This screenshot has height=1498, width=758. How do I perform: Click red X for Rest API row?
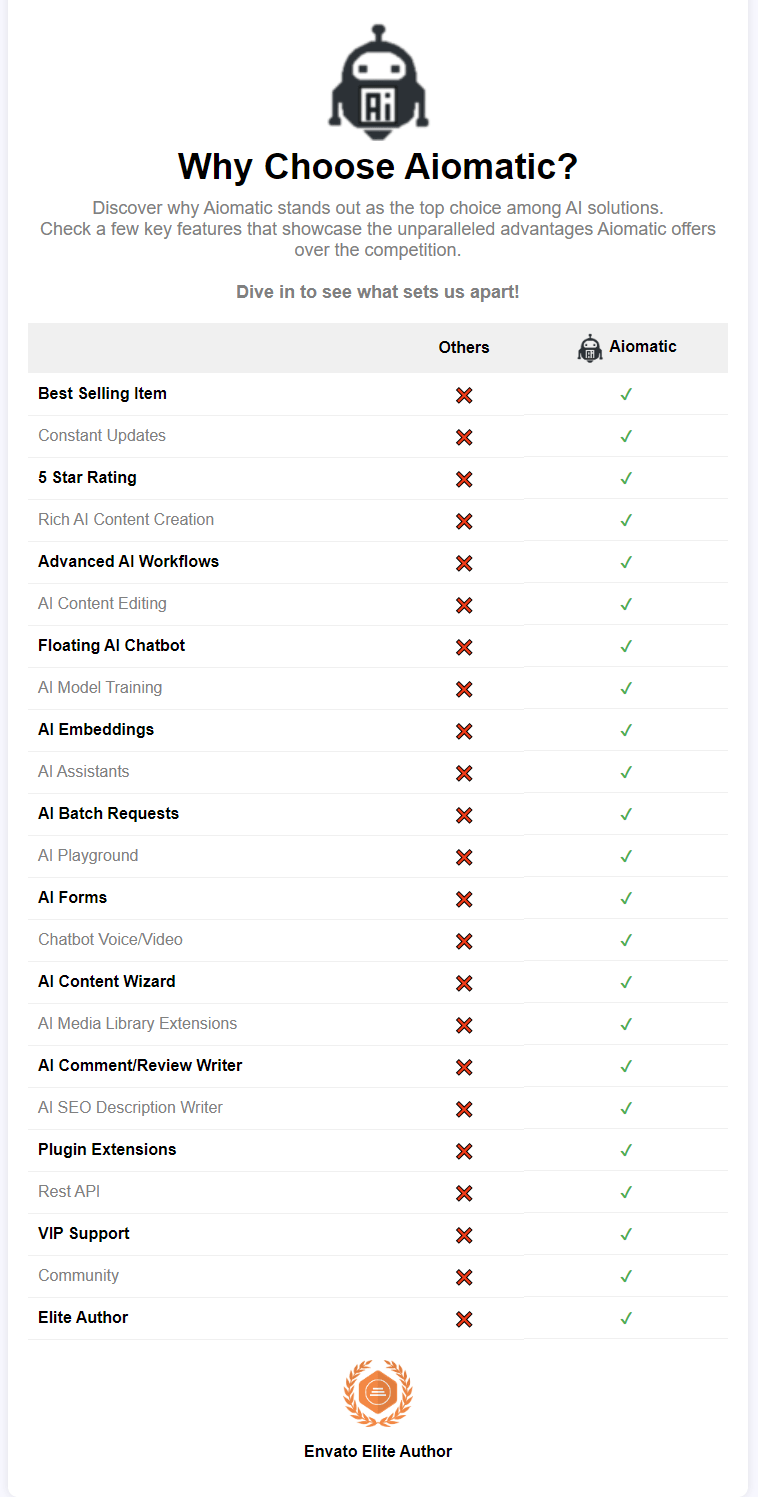click(x=464, y=1193)
